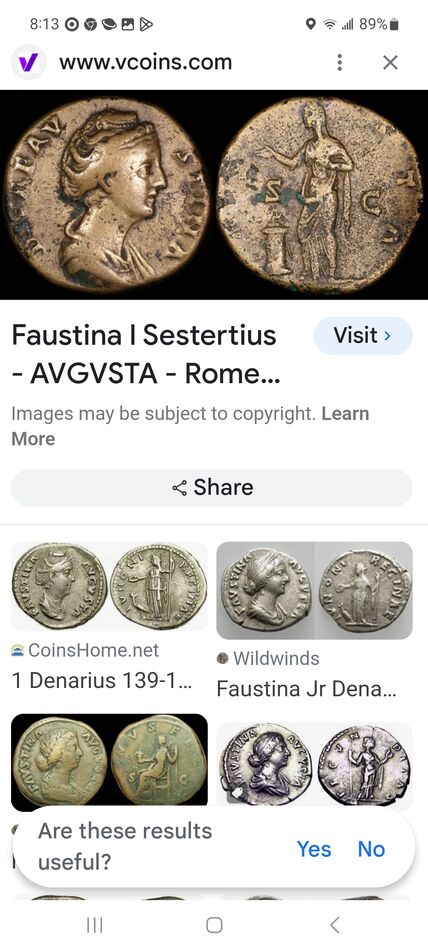Viewport: 428px width, 950px height.
Task: Open the Wildwinds Faustina Jr thumbnail
Action: pos(314,590)
